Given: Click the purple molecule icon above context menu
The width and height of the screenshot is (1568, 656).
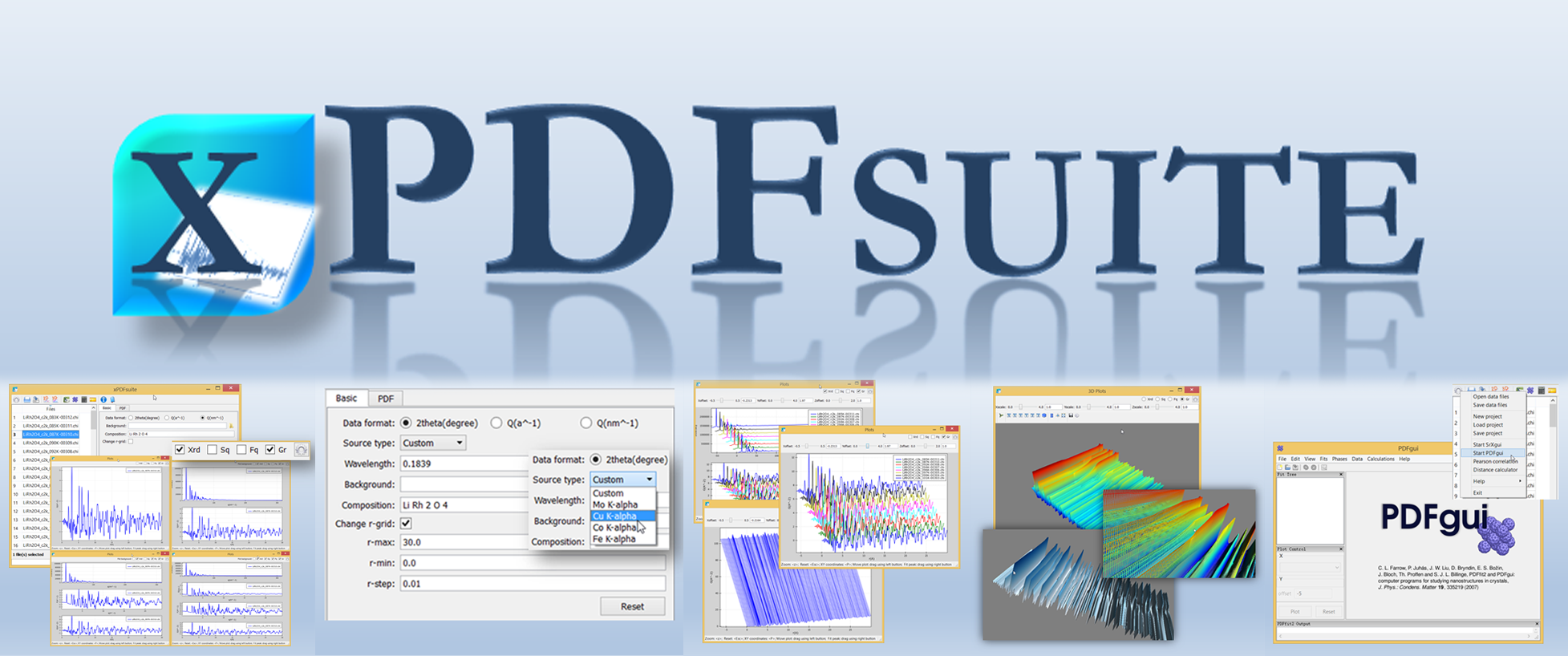Looking at the screenshot, I should click(1530, 391).
